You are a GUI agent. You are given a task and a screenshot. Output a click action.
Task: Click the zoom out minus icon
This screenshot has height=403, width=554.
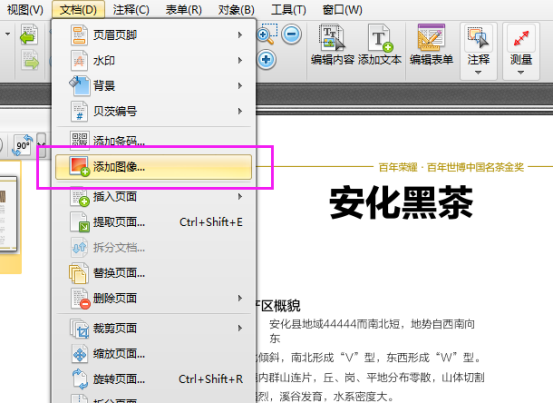pyautogui.click(x=291, y=34)
